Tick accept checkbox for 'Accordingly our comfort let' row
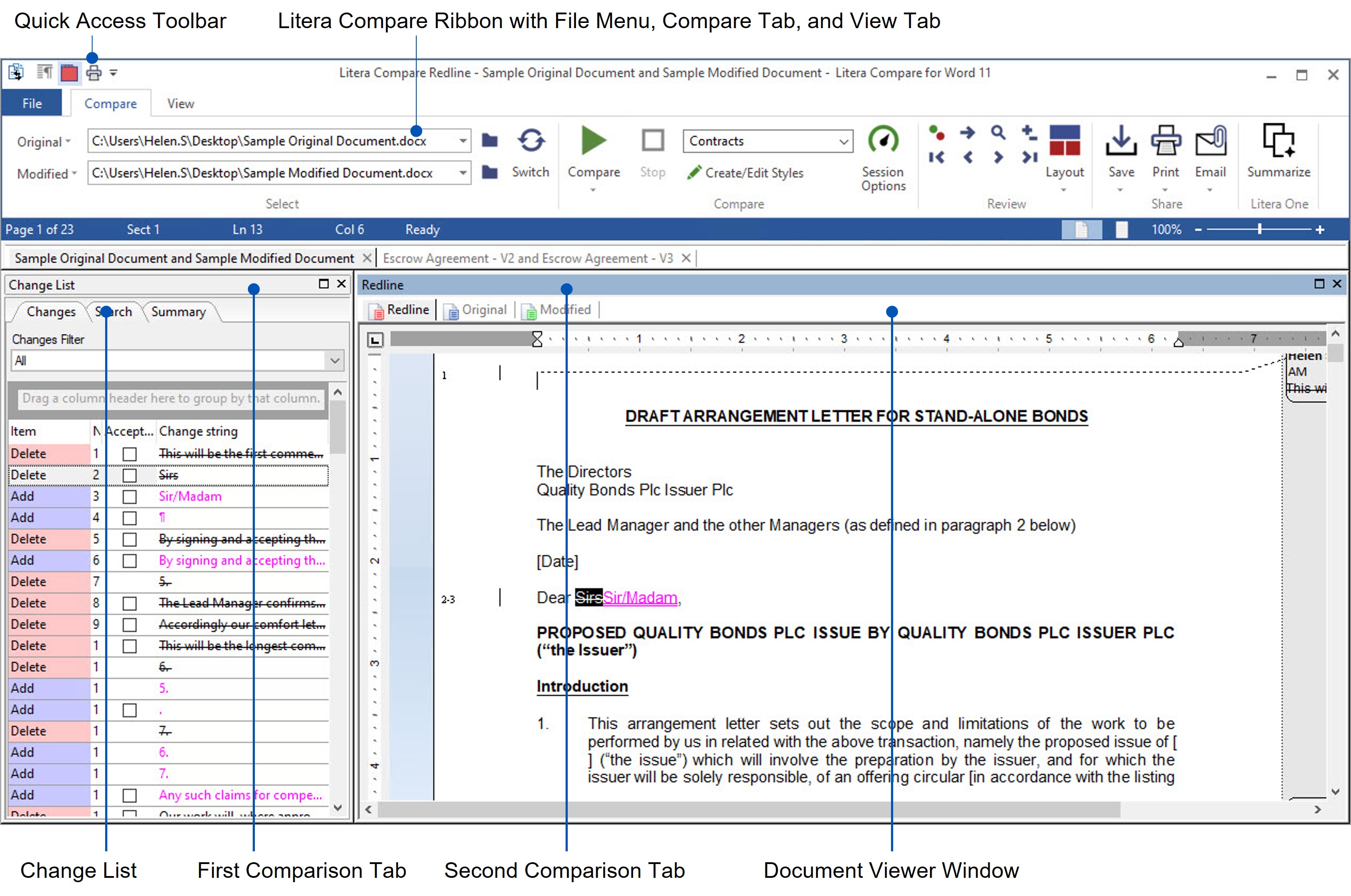The image size is (1351, 896). 130,625
